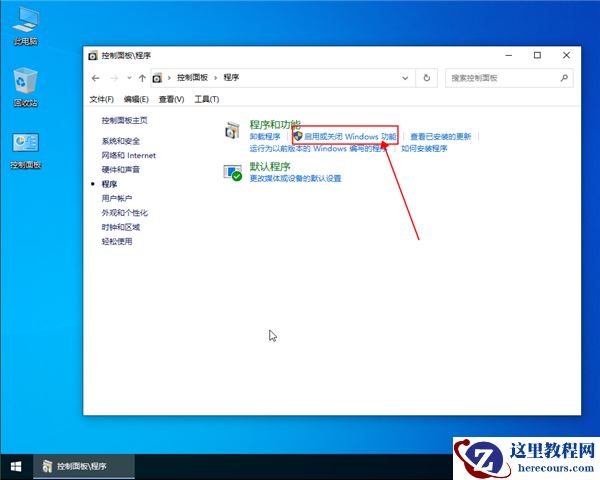Click the 程序 breadcrumb segment

(x=231, y=78)
